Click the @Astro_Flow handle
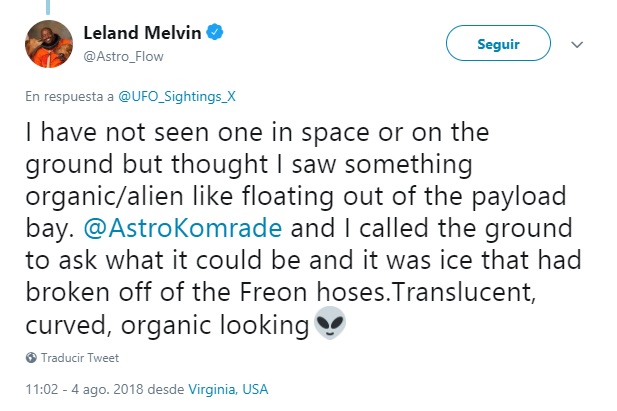 124,57
